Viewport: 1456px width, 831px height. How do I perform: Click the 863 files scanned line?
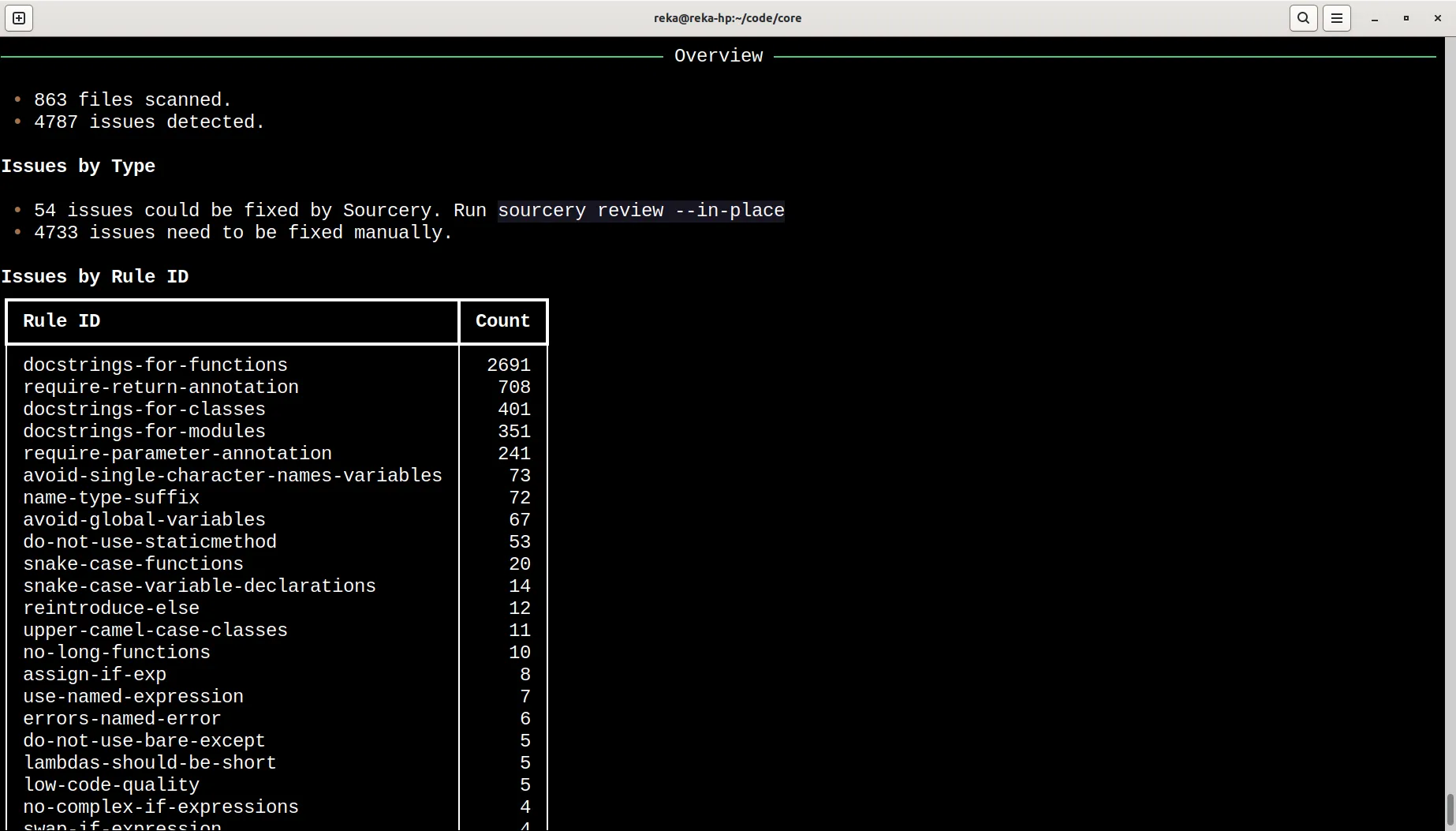click(133, 99)
